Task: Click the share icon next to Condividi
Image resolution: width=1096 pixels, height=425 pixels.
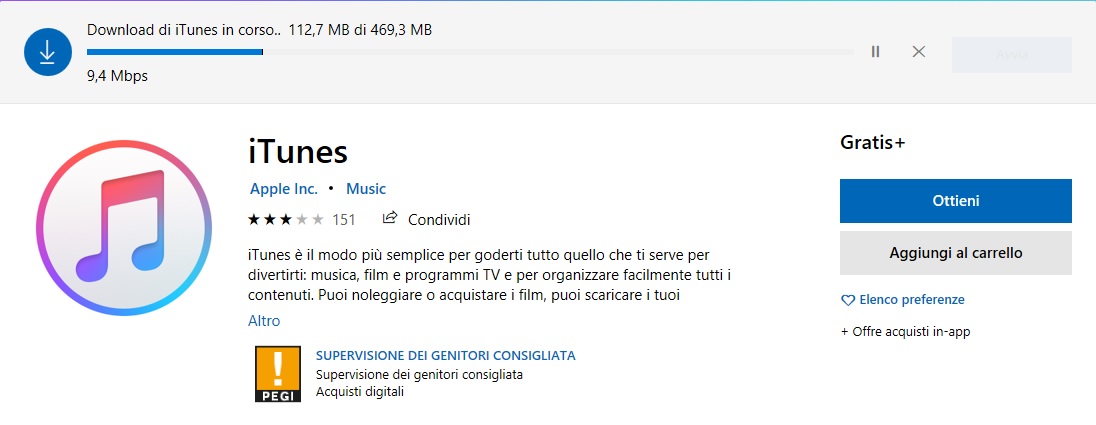Action: click(390, 218)
